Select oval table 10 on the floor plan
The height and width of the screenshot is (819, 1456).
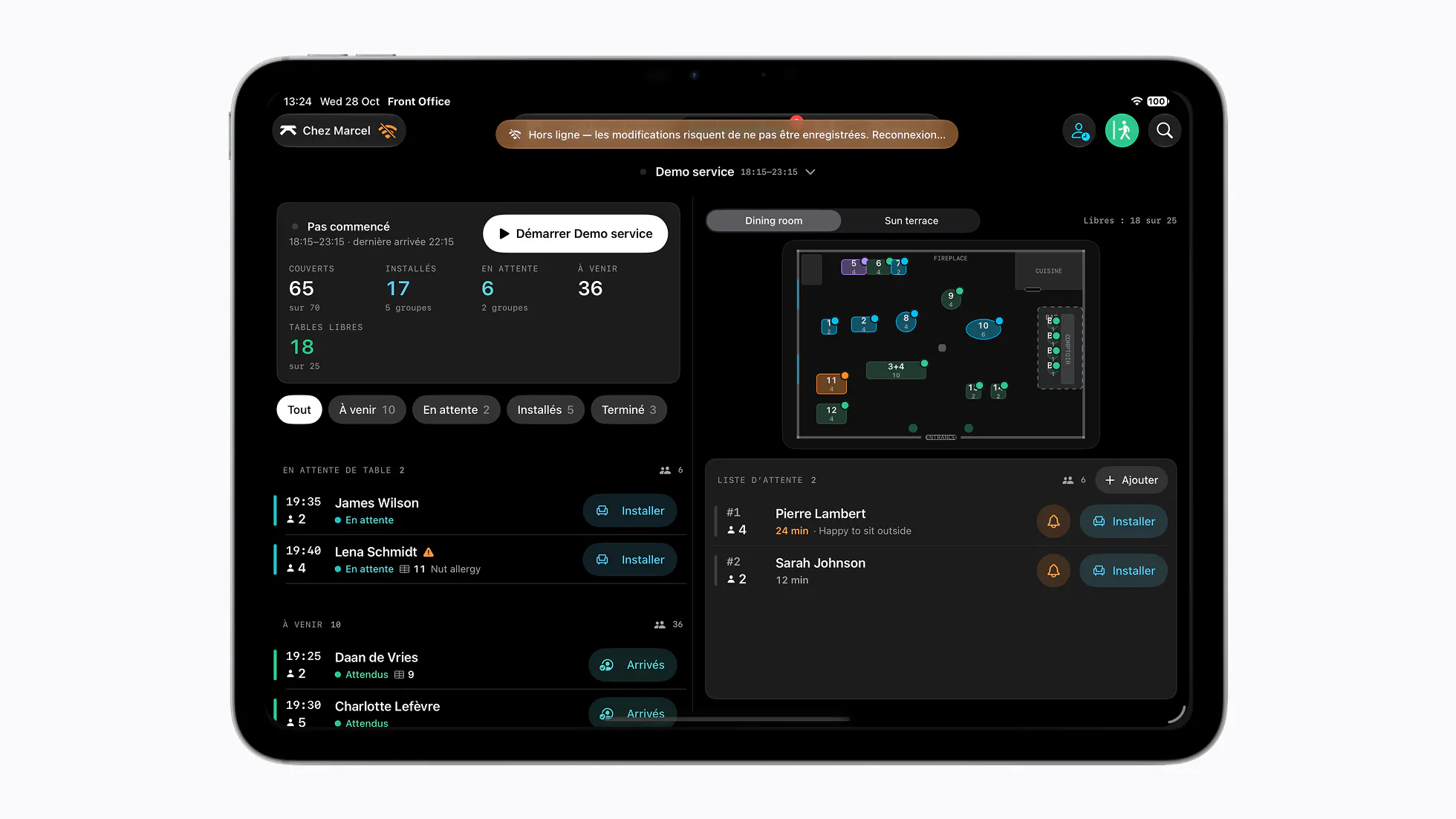(x=983, y=329)
